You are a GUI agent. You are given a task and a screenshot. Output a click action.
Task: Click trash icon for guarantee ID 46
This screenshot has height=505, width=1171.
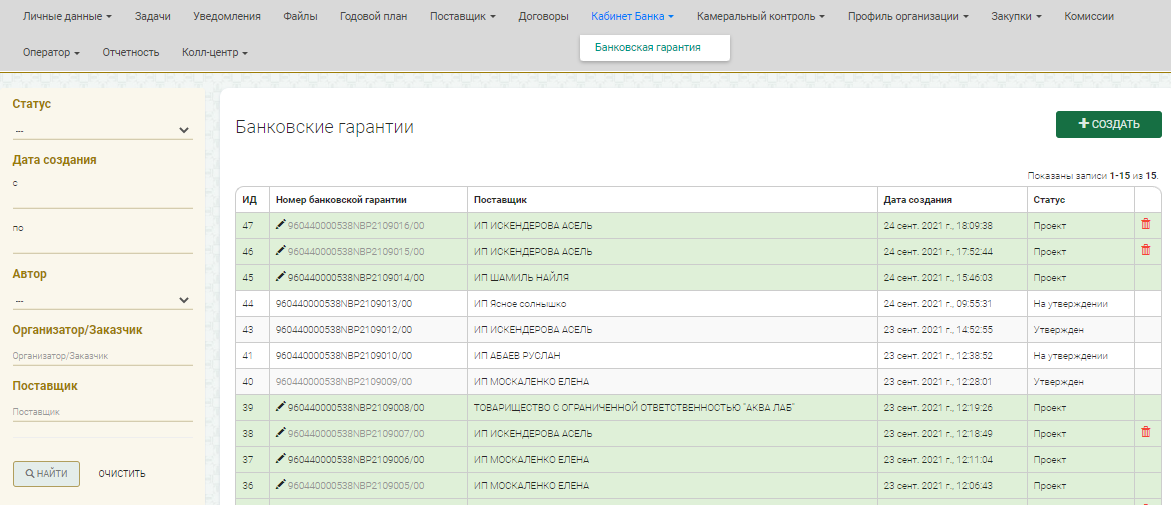(x=1145, y=250)
